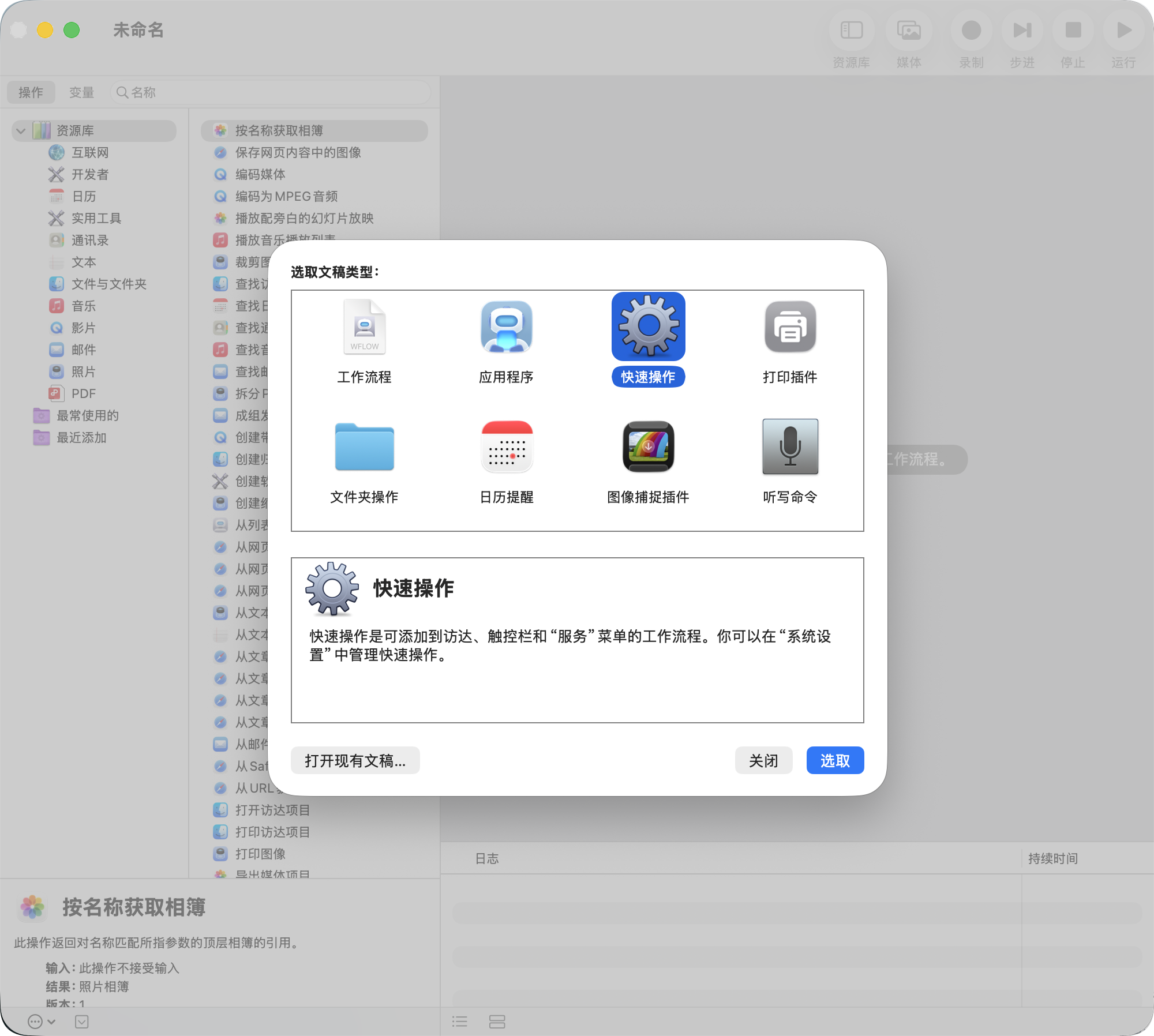Viewport: 1154px width, 1036px height.
Task: Open existing document via 打开现有文稿
Action: 355,760
